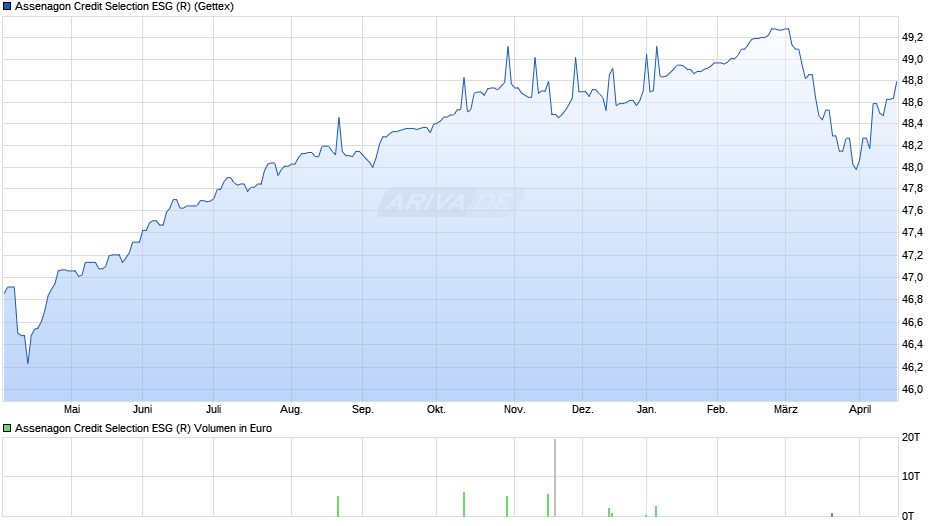The width and height of the screenshot is (940, 526).
Task: Click the 'März' month label
Action: pyautogui.click(x=785, y=409)
